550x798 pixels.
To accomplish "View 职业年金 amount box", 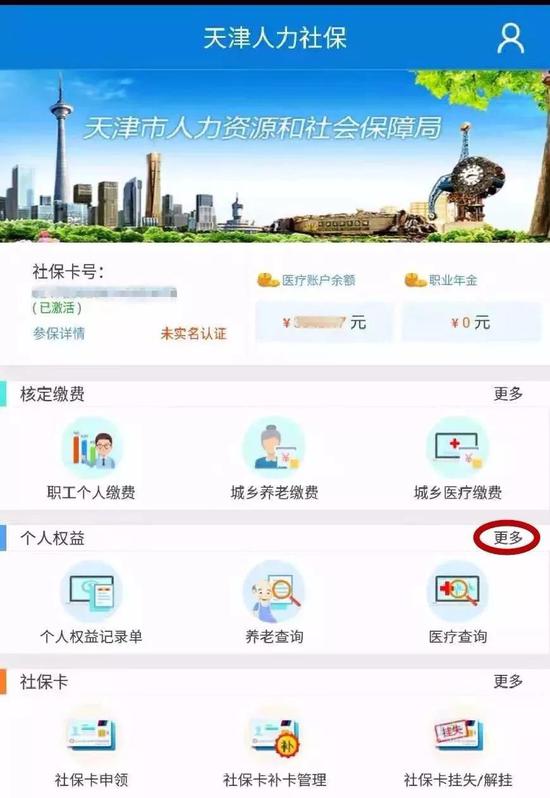I will 472,322.
